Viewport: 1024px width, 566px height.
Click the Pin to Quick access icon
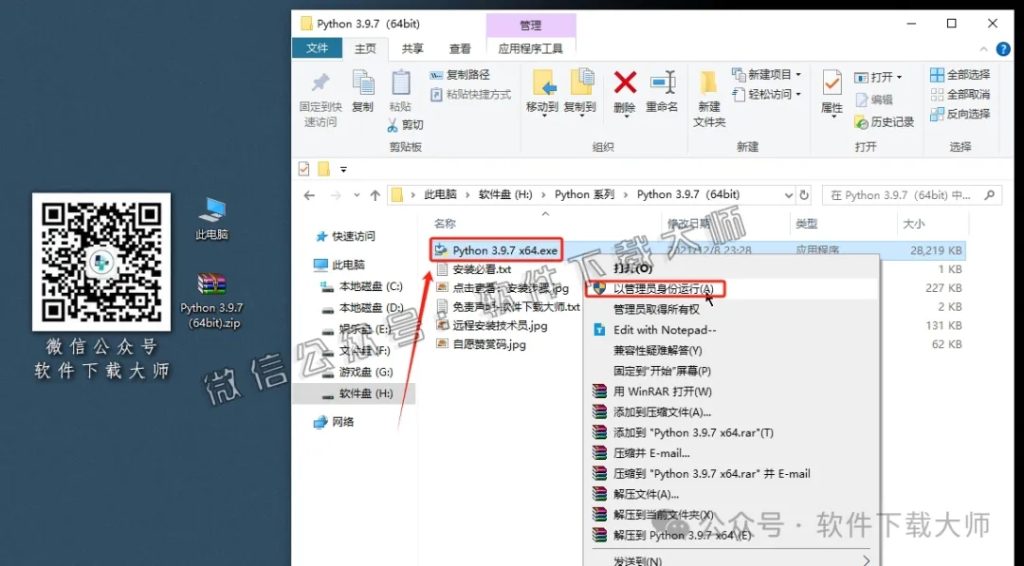320,83
